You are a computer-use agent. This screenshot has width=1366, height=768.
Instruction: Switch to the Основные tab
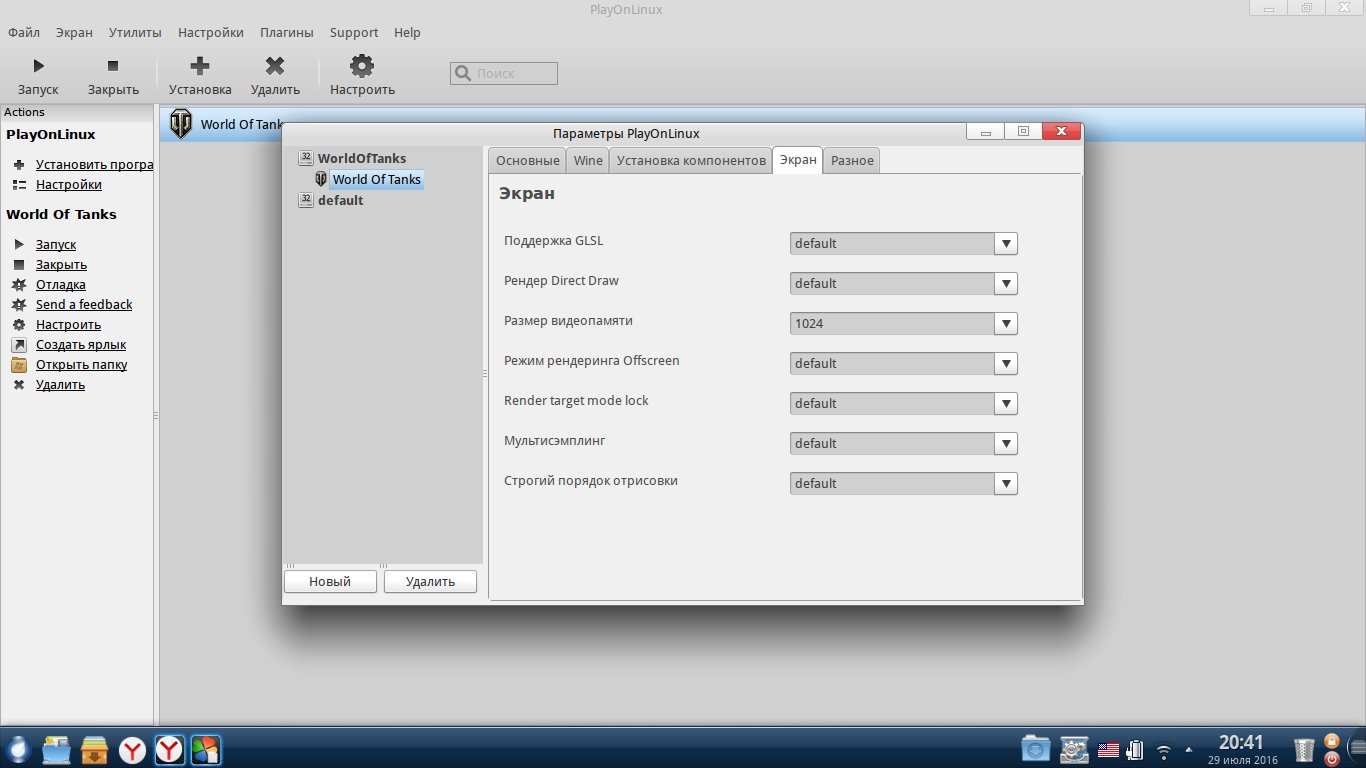tap(527, 161)
